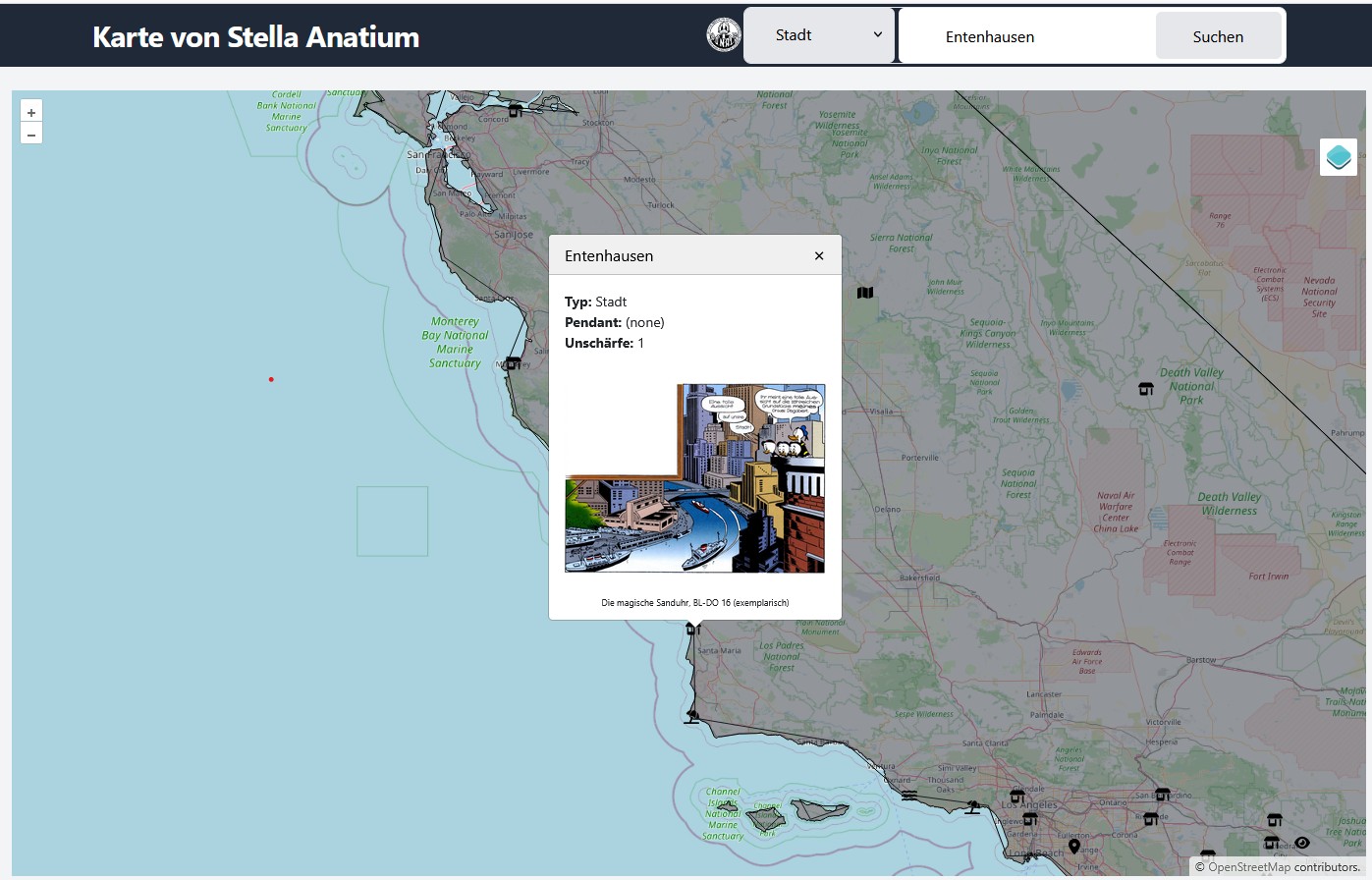The image size is (1372, 880).
Task: Select the shop marker near Death Valley
Action: tap(1145, 389)
